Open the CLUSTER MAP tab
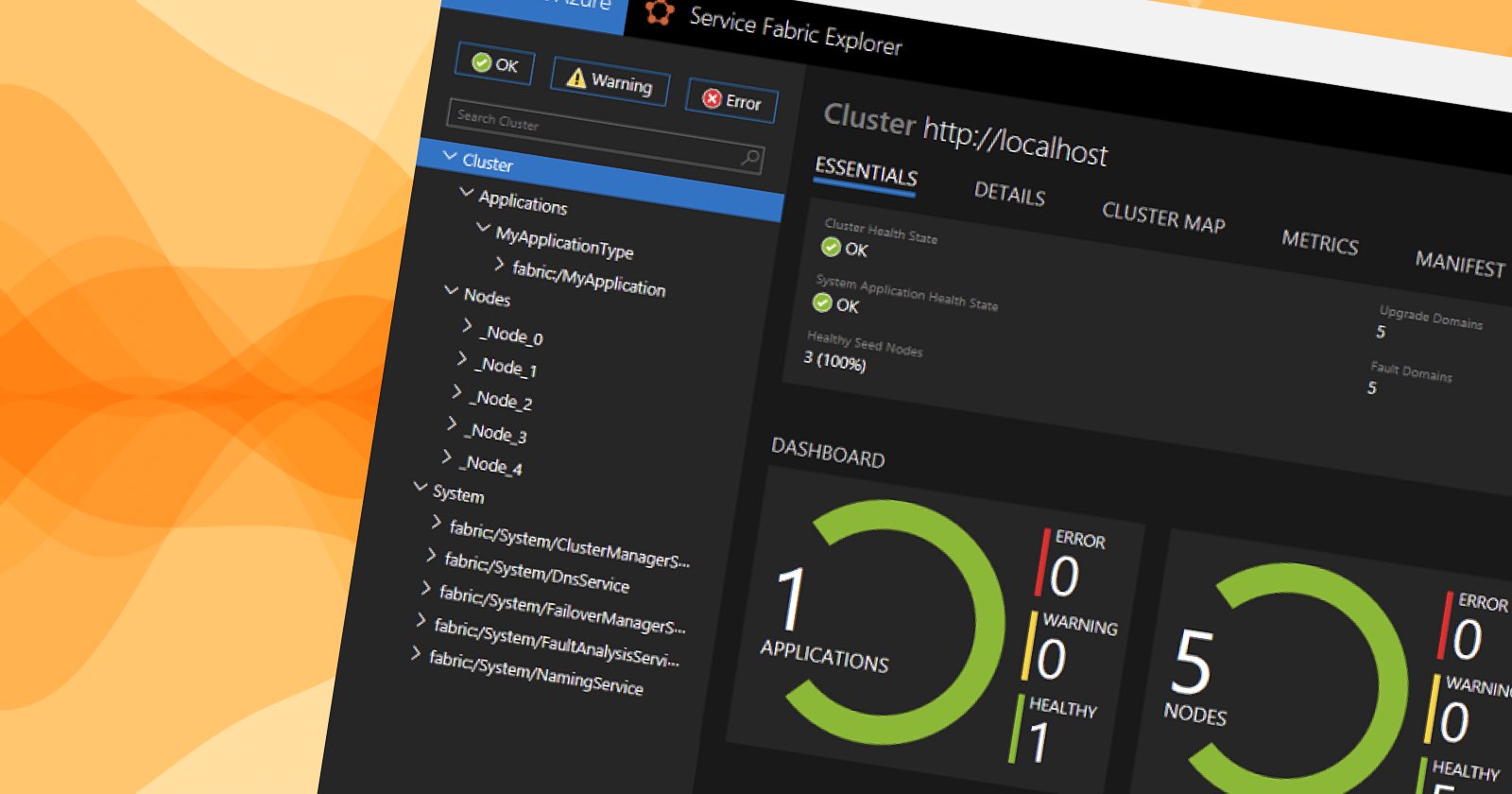This screenshot has width=1512, height=794. click(1164, 217)
